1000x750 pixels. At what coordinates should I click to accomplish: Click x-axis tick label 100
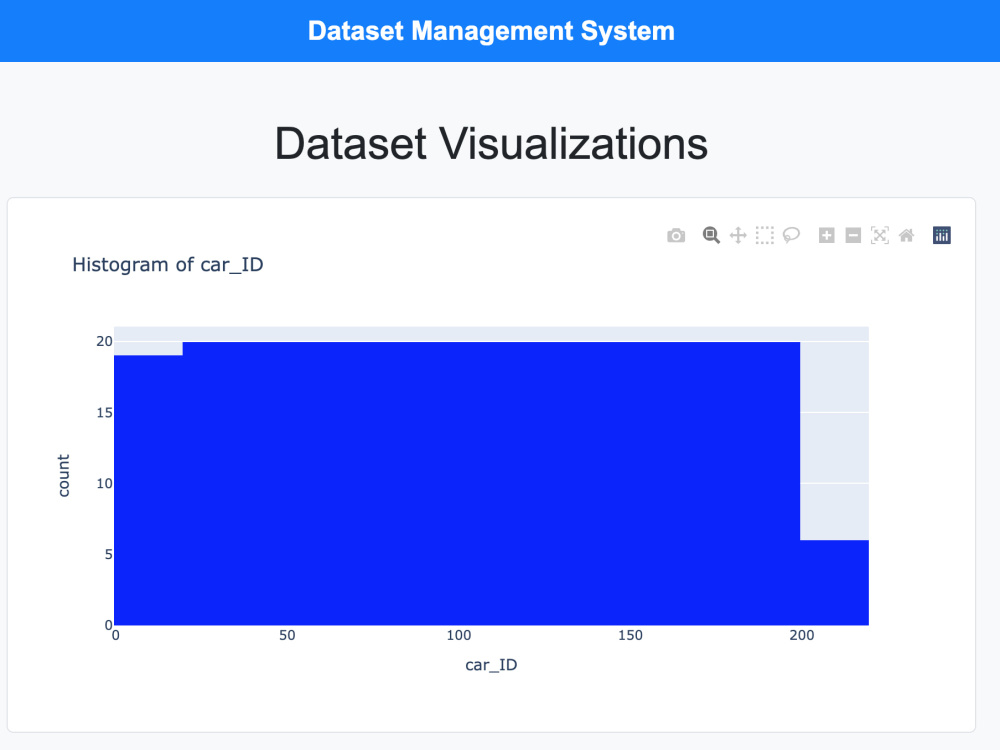click(459, 635)
